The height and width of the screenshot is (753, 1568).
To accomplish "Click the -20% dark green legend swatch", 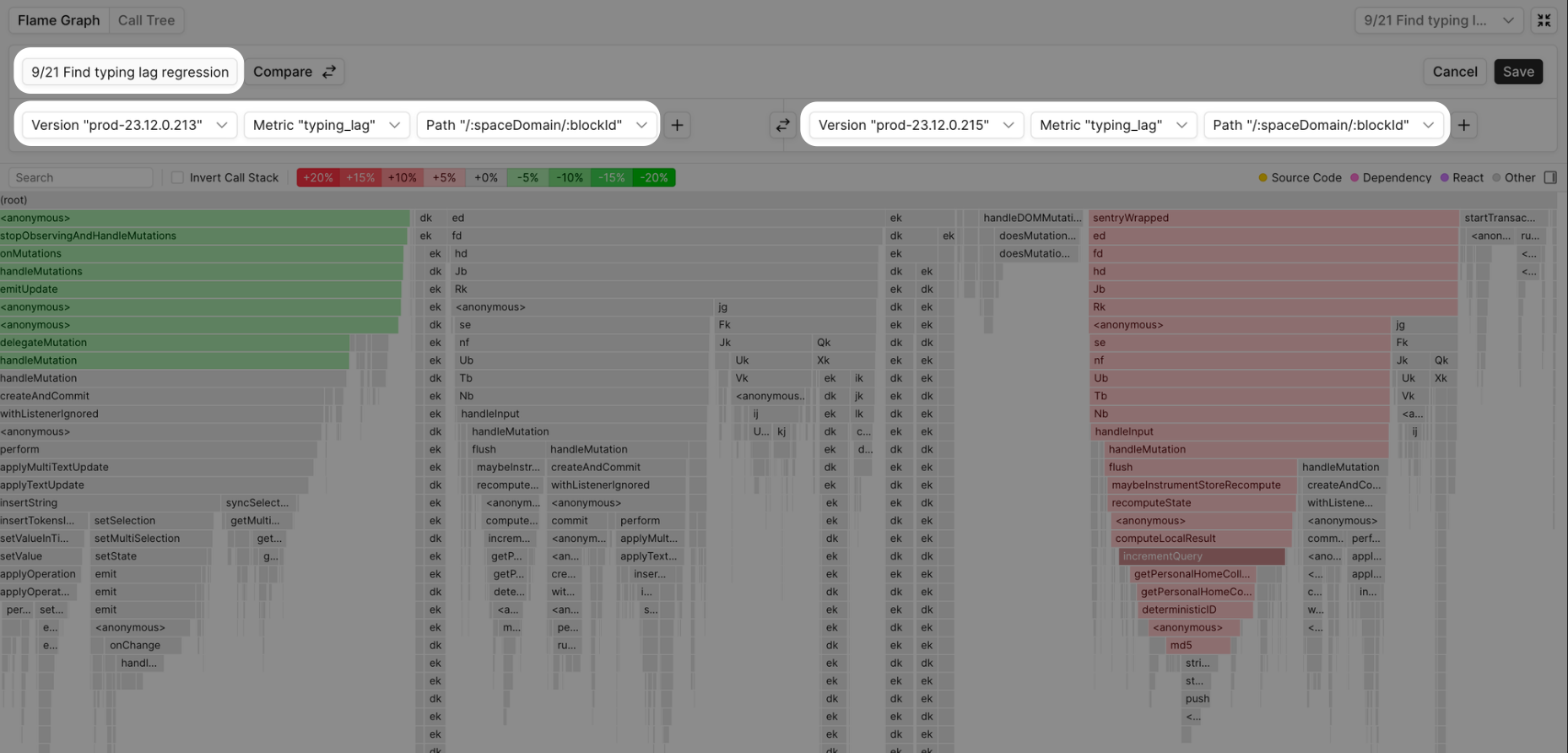I will pos(654,177).
